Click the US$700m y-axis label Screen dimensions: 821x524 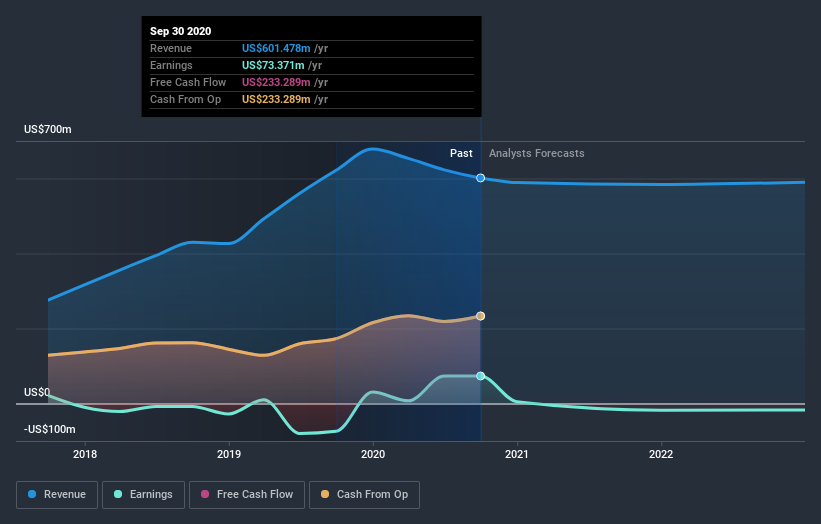pos(48,129)
